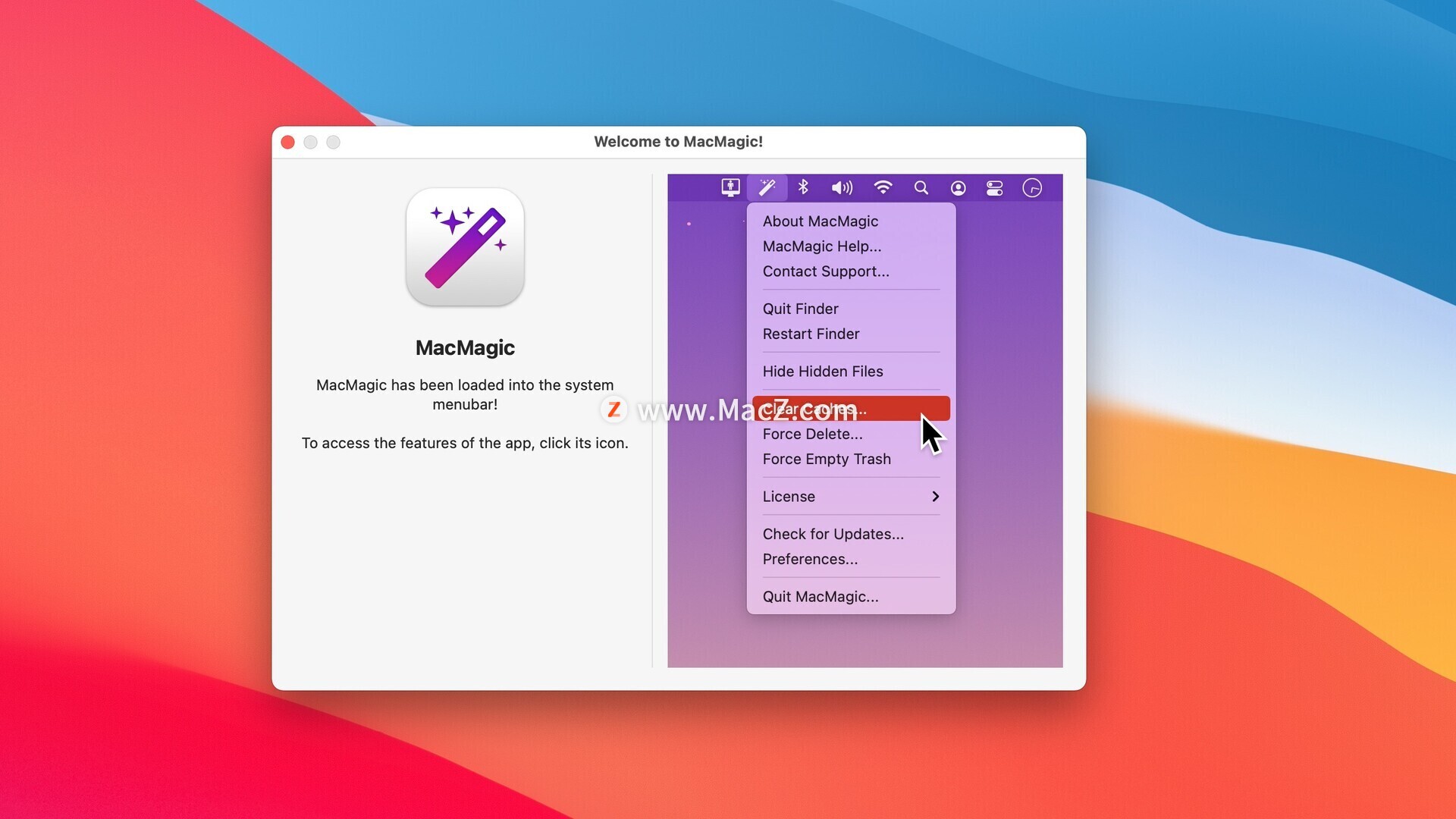
Task: Select Quit MacMagic... menu item
Action: [851, 596]
